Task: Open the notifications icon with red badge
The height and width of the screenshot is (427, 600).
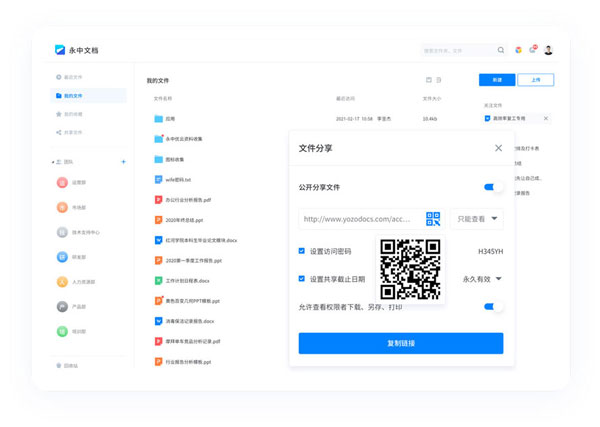Action: (x=533, y=50)
